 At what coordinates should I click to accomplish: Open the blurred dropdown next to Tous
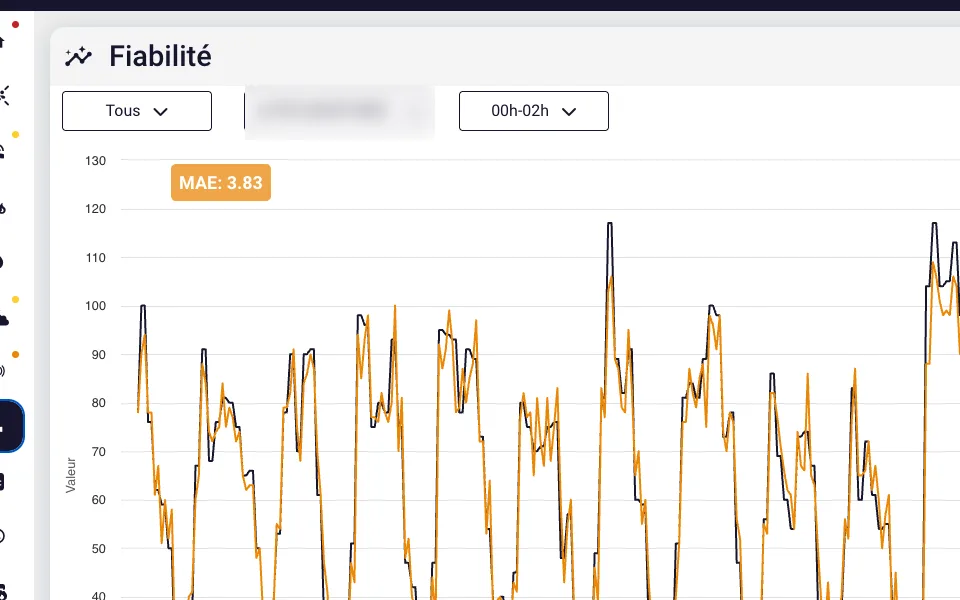point(339,111)
